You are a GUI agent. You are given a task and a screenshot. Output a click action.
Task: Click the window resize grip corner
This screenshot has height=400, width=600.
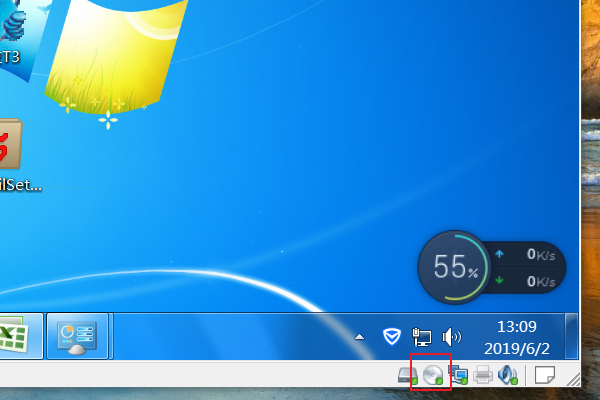tap(573, 379)
